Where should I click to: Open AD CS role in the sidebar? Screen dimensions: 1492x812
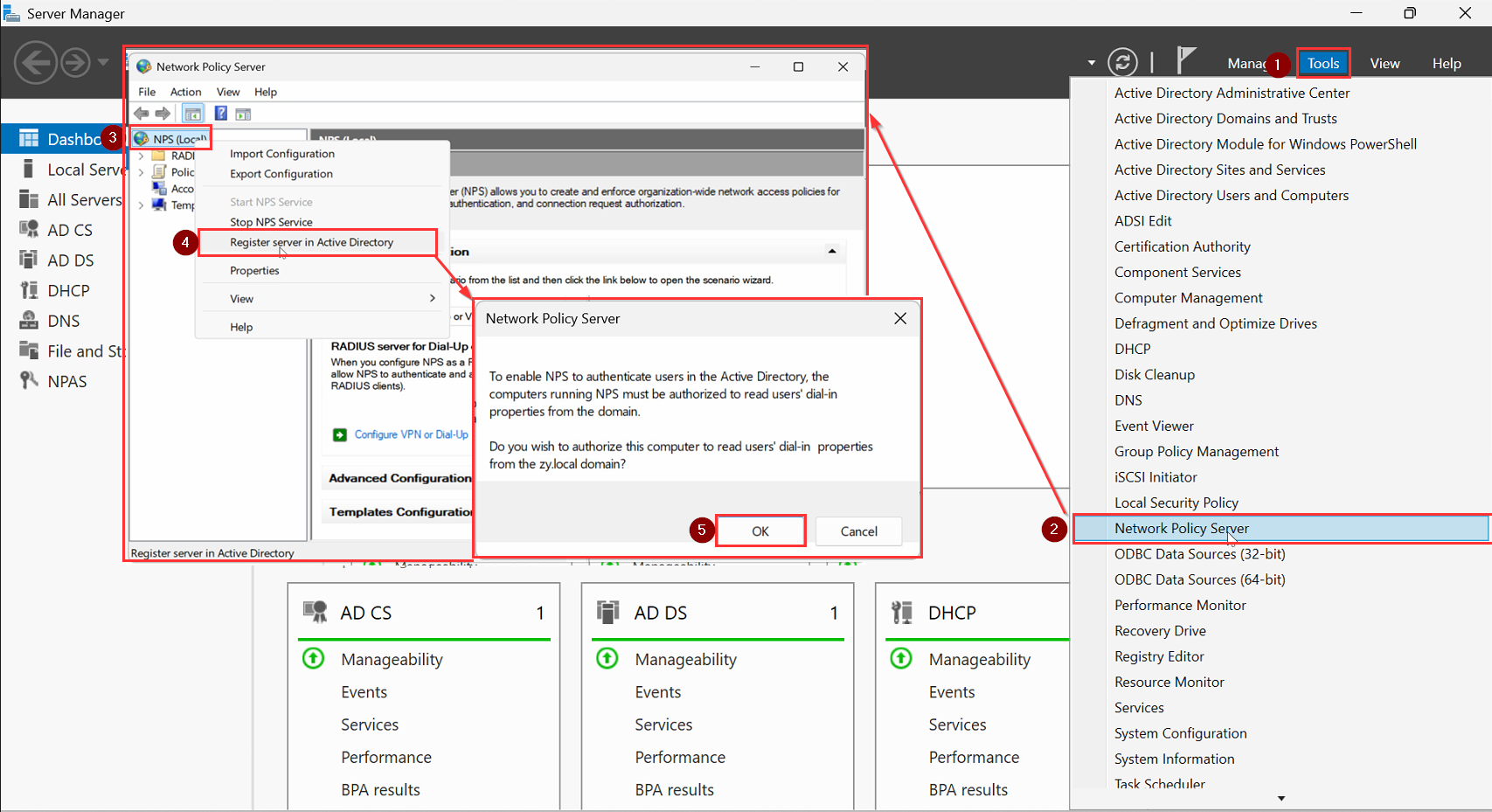62,230
